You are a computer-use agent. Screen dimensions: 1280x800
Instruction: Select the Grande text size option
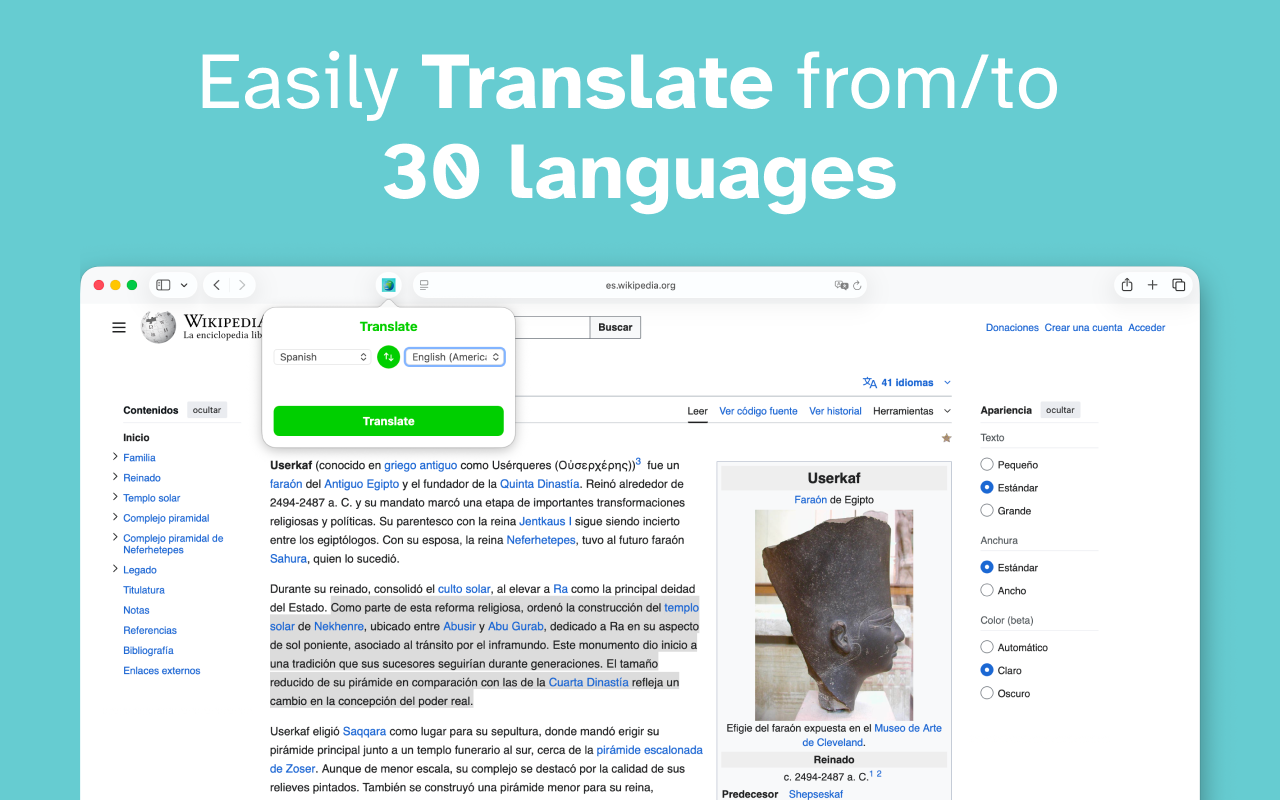tap(987, 510)
